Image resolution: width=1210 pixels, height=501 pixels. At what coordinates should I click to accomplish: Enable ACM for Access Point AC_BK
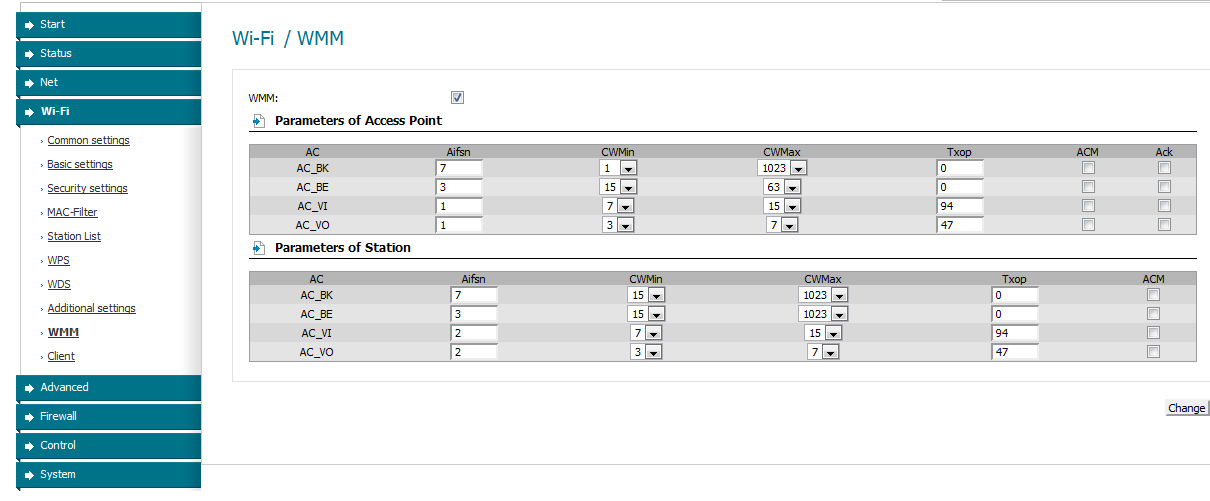click(1088, 168)
